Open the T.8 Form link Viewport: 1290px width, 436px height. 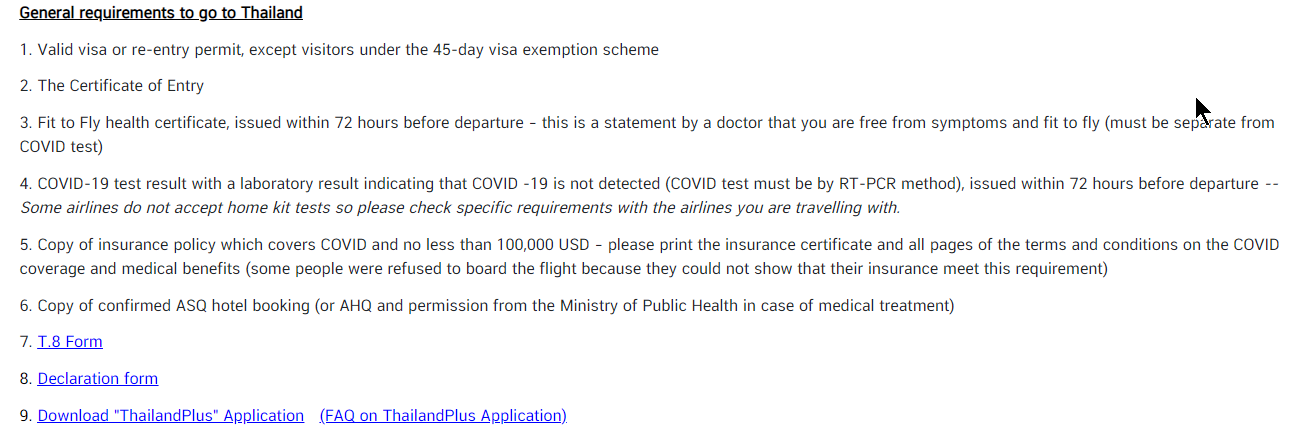coord(70,342)
